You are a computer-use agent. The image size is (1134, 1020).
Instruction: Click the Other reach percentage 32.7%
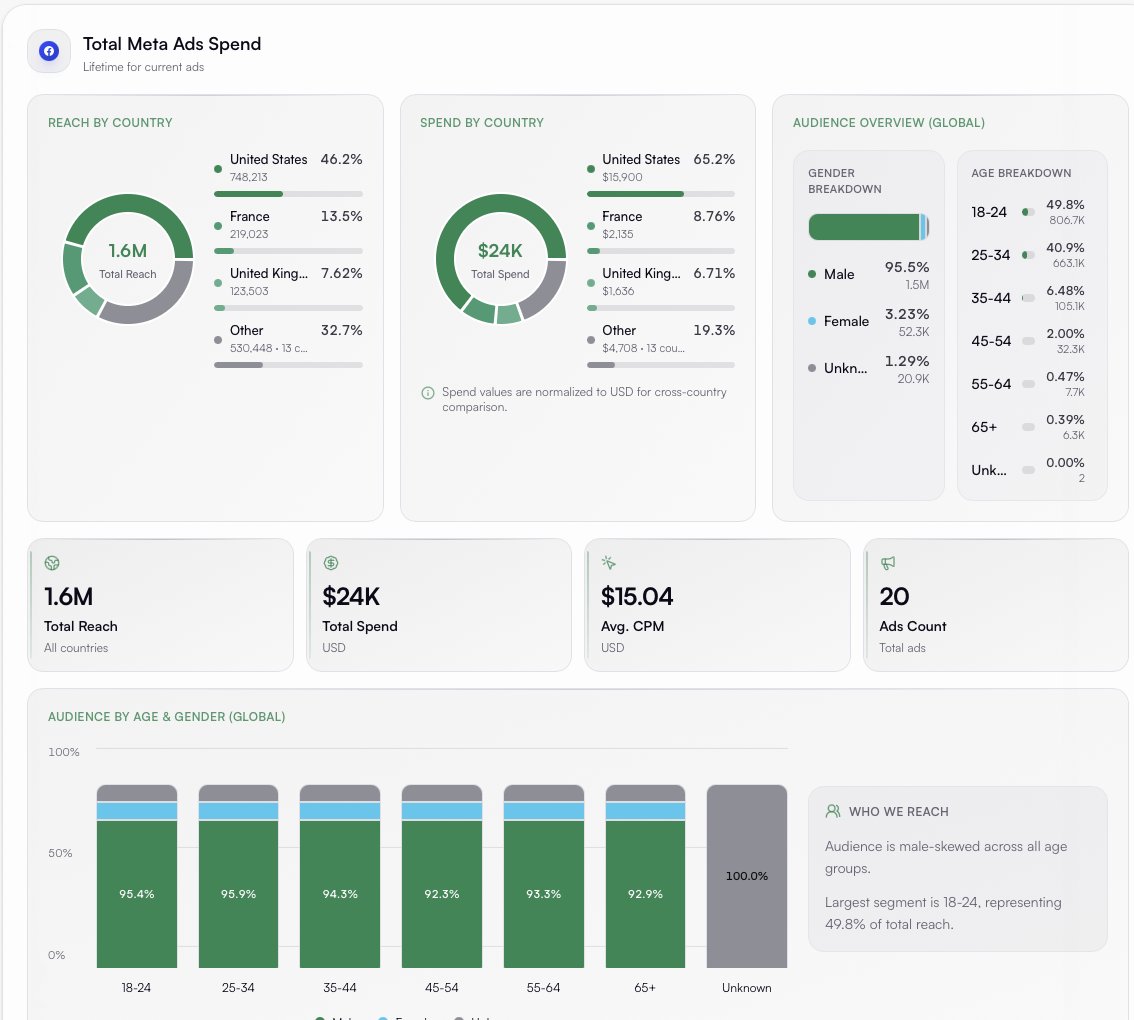(341, 331)
